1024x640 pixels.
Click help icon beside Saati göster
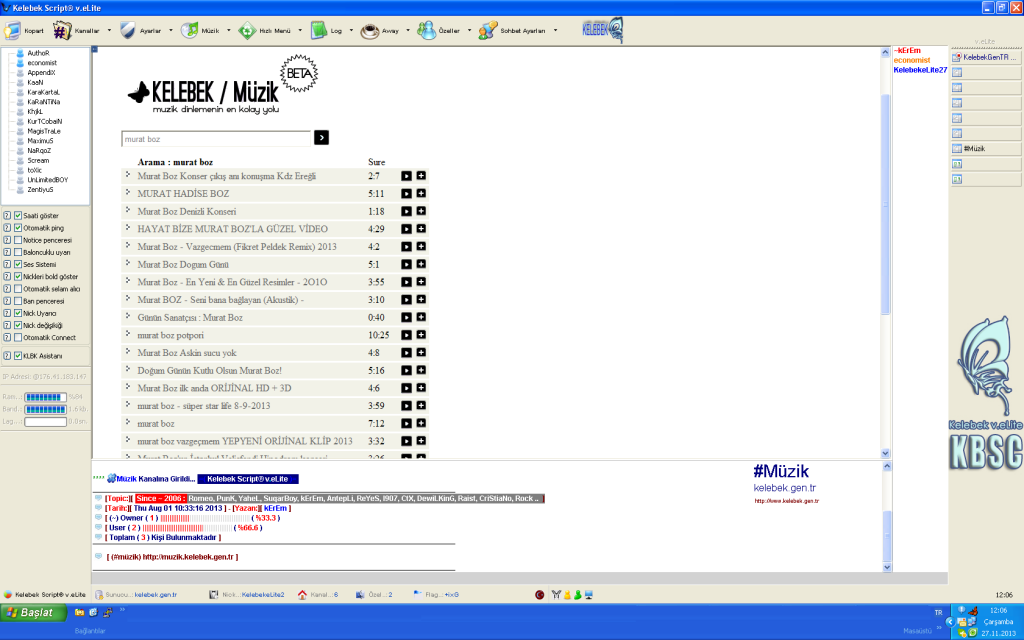[7, 216]
